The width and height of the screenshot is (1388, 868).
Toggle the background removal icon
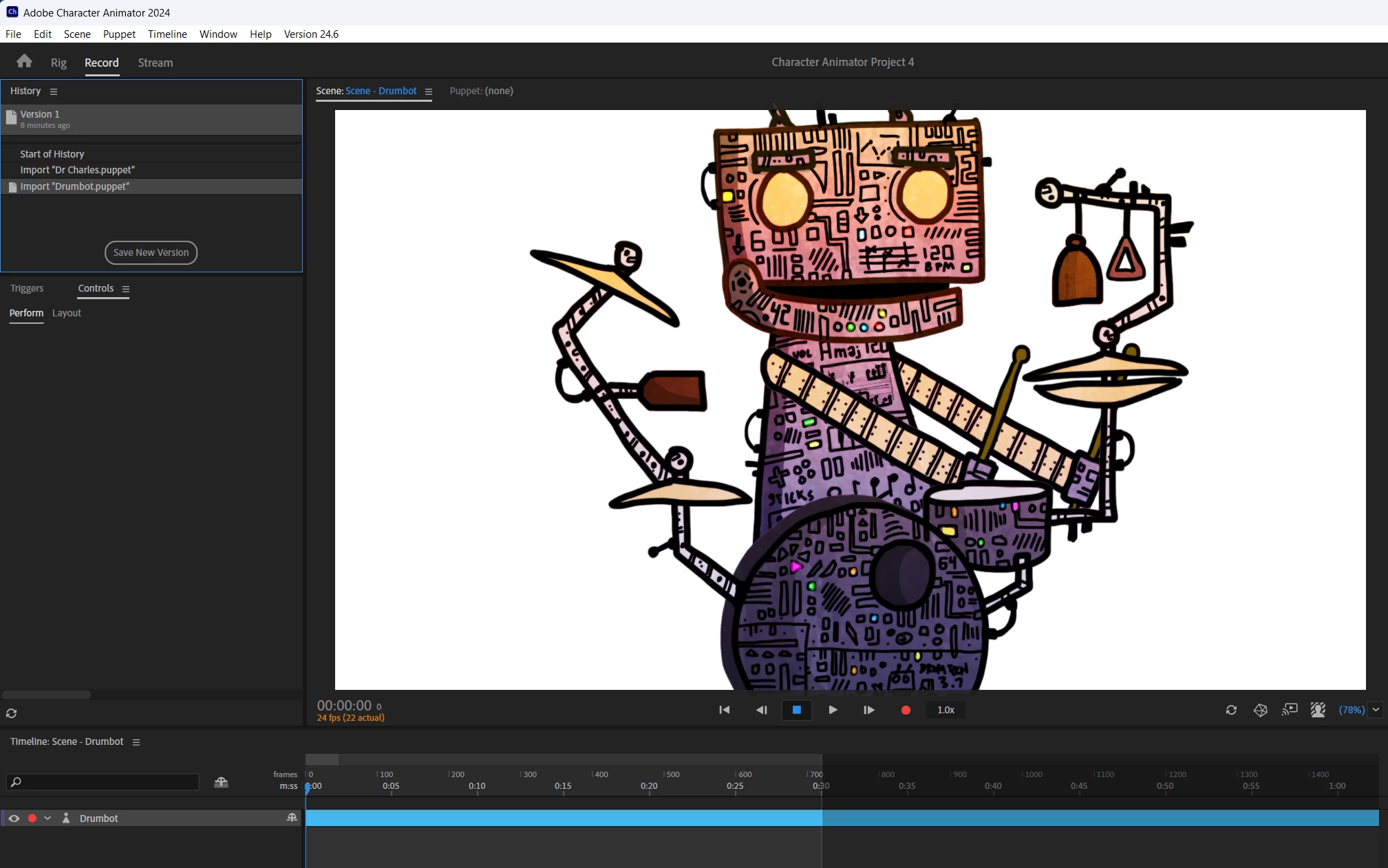1318,710
